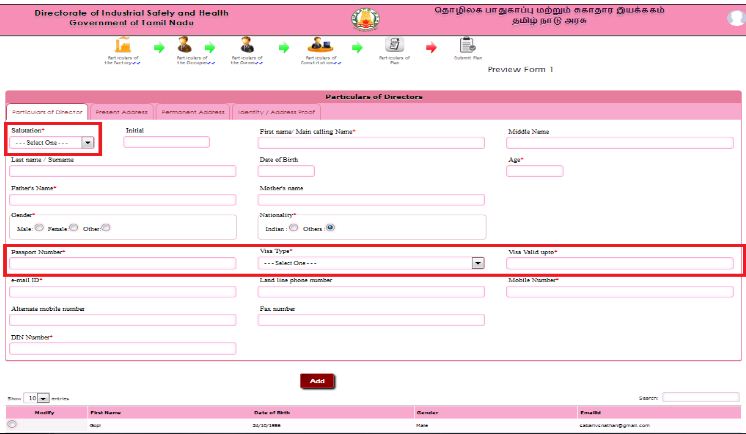Focus the Age field
Viewport: 746px width, 434px height.
(535, 171)
